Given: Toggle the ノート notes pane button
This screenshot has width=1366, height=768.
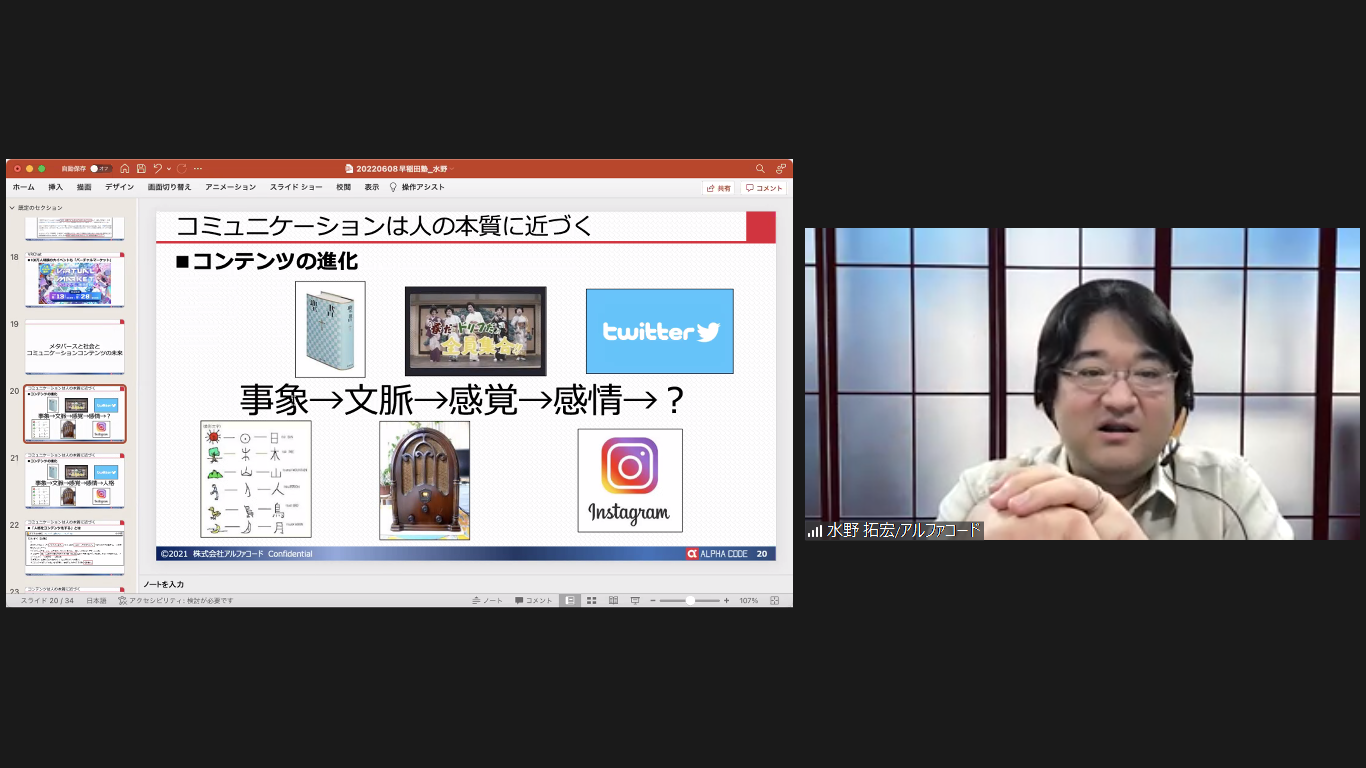Looking at the screenshot, I should pos(488,601).
